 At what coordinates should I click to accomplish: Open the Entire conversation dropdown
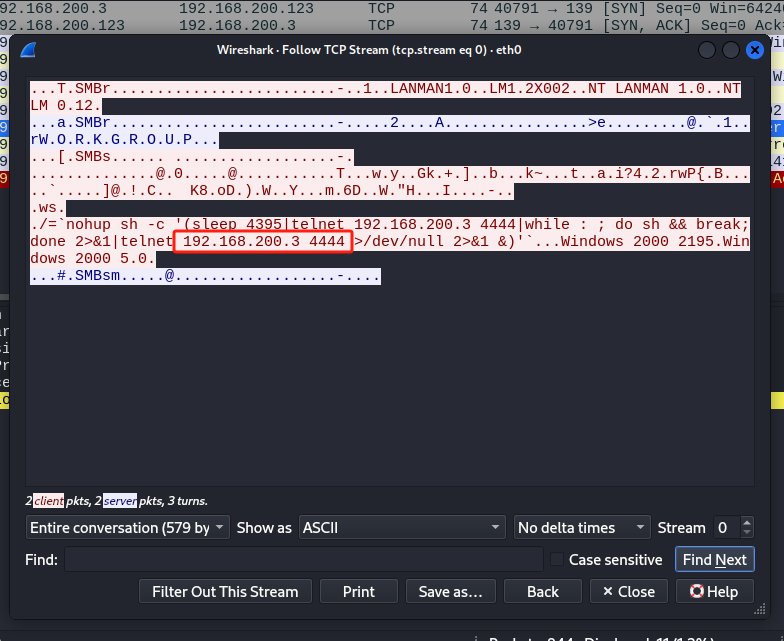[128, 528]
